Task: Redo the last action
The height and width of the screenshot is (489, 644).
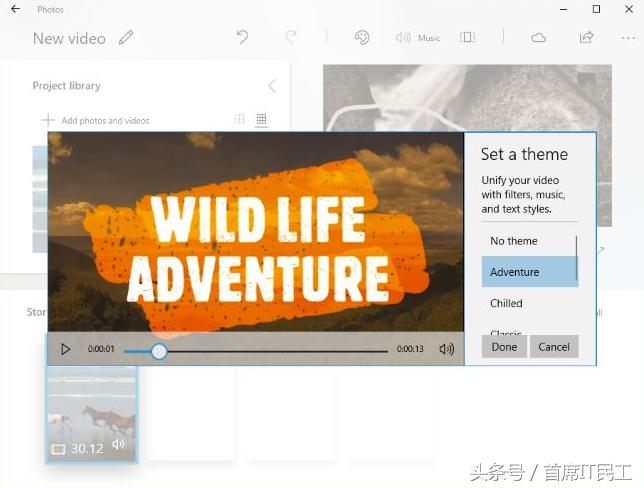Action: [x=291, y=37]
